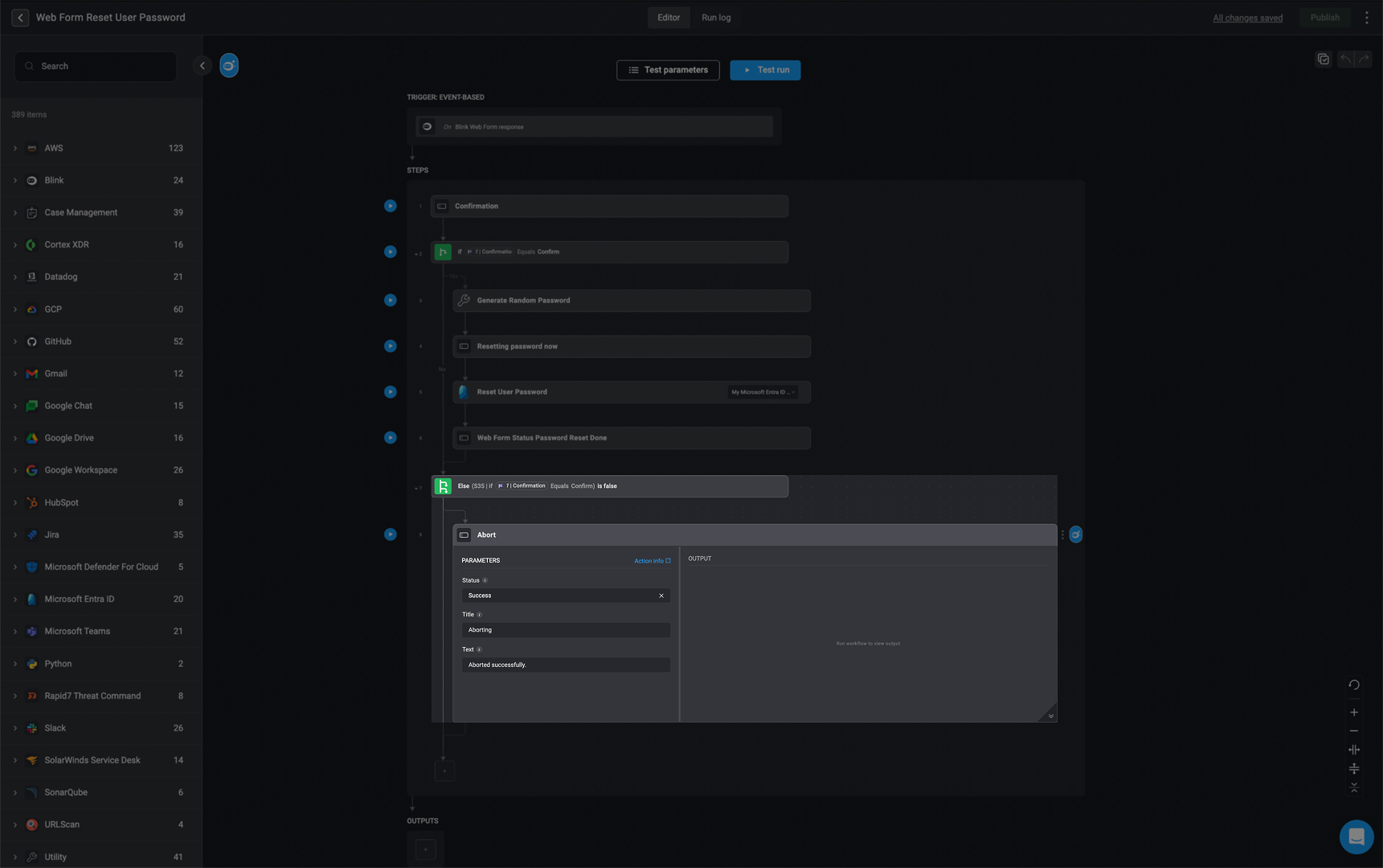The width and height of the screenshot is (1383, 868).
Task: Add a new step with plus button
Action: (444, 771)
